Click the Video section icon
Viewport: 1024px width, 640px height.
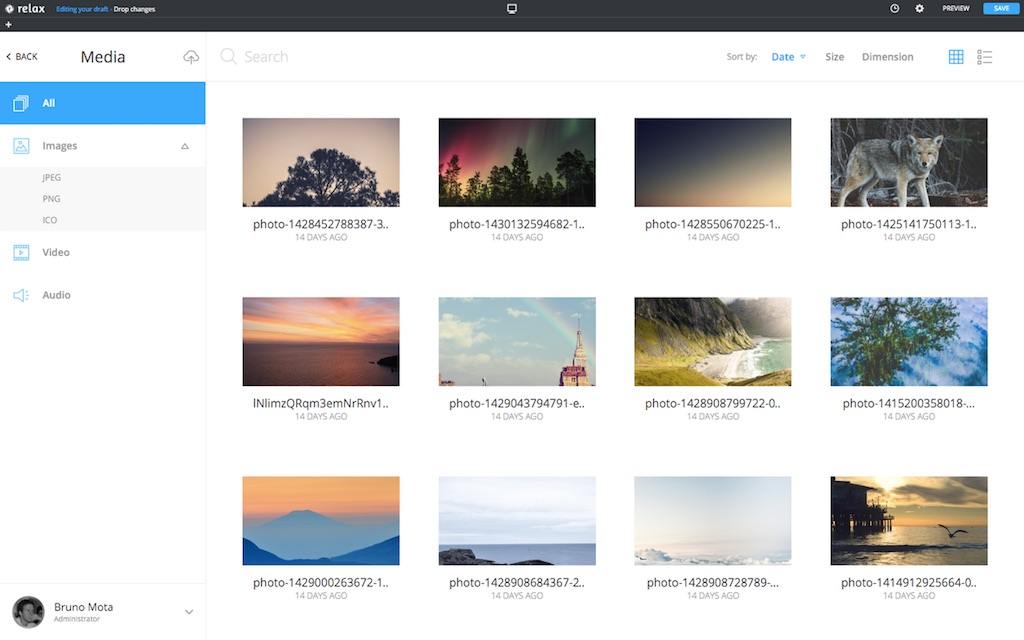21,252
